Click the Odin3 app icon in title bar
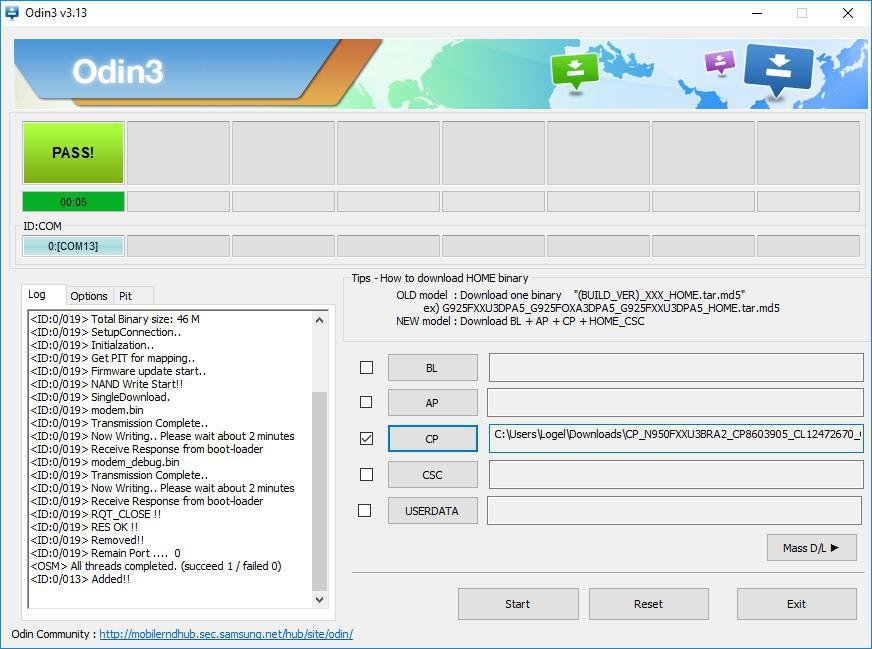This screenshot has height=649, width=872. 11,12
